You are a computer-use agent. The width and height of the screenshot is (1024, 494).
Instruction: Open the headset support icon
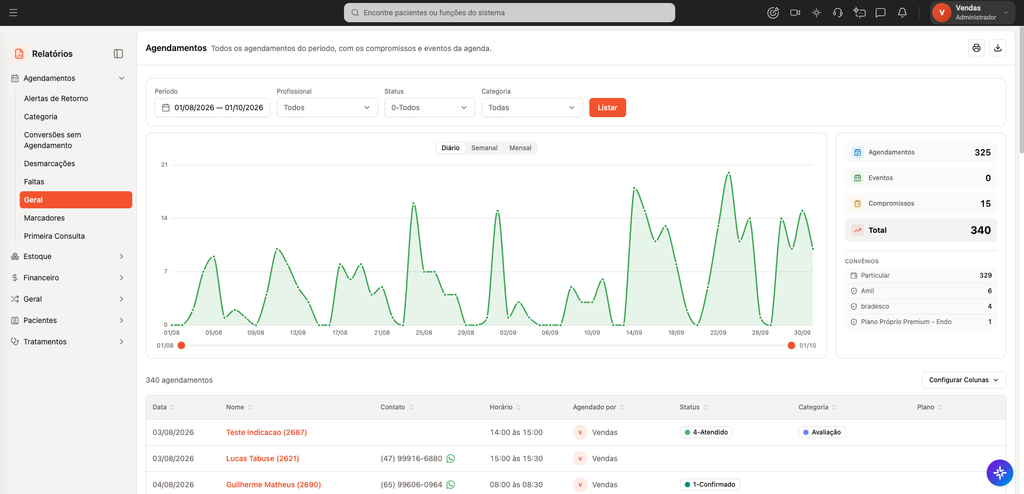click(838, 12)
